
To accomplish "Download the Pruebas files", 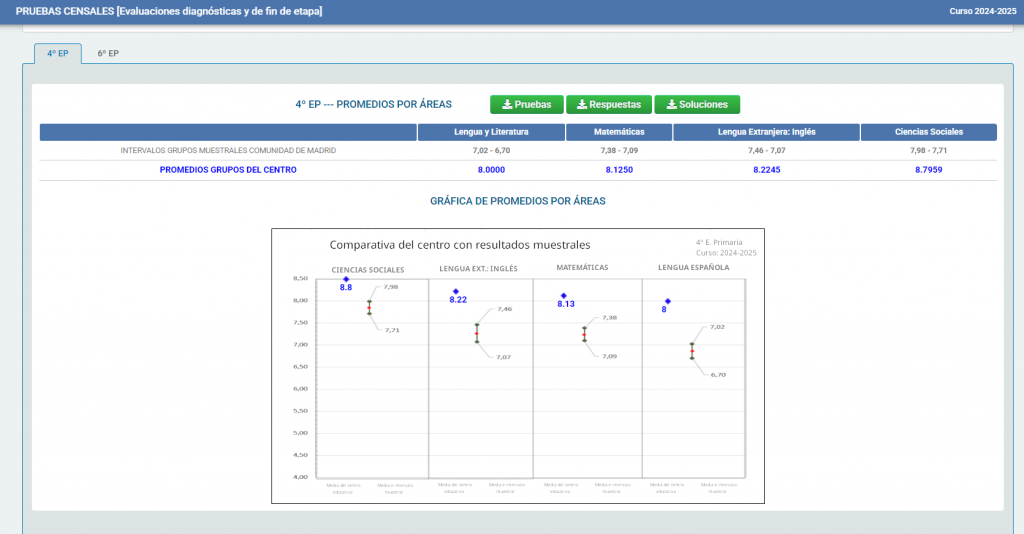I will point(527,104).
